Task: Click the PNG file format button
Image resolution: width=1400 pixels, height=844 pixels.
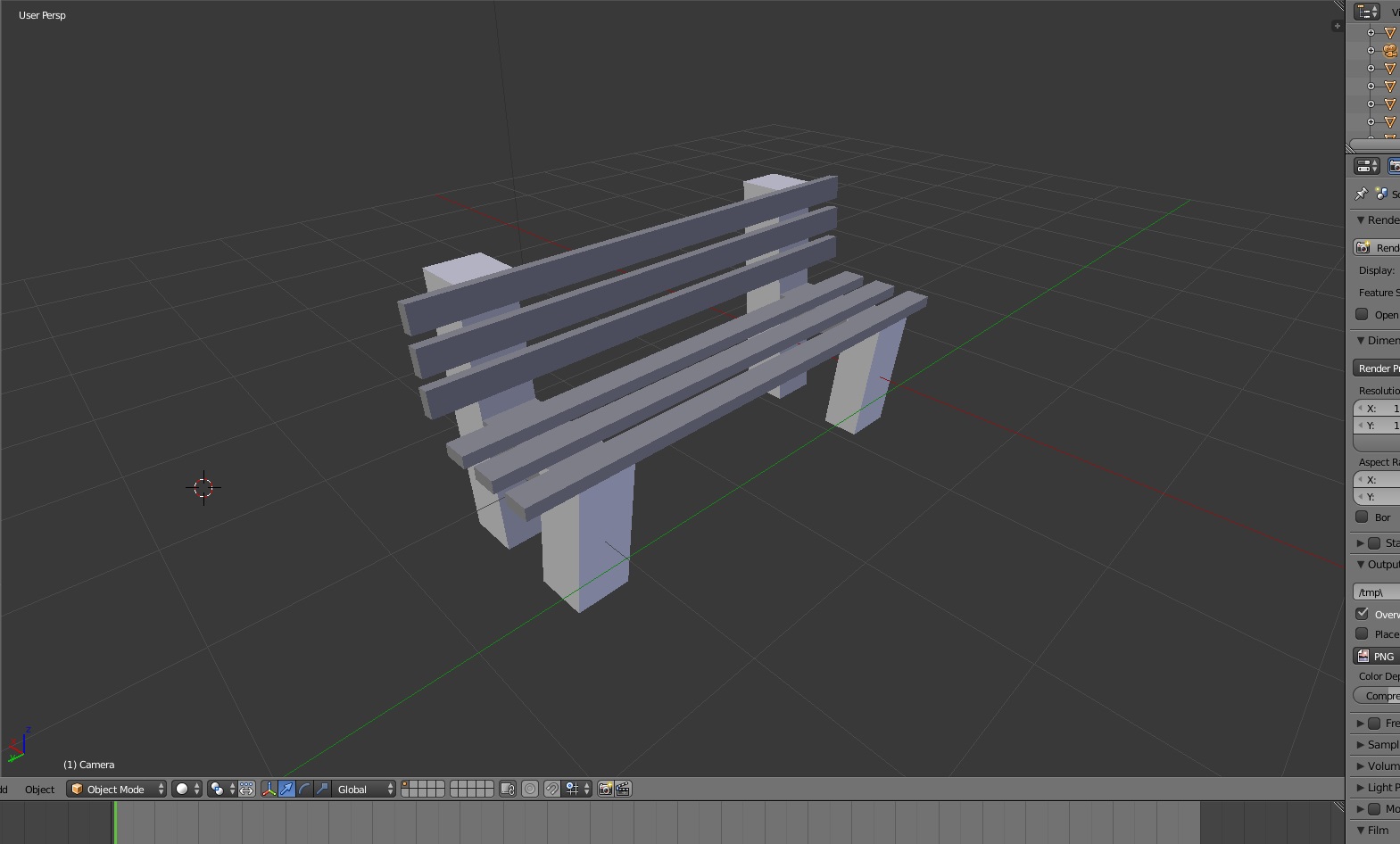Action: point(1378,656)
